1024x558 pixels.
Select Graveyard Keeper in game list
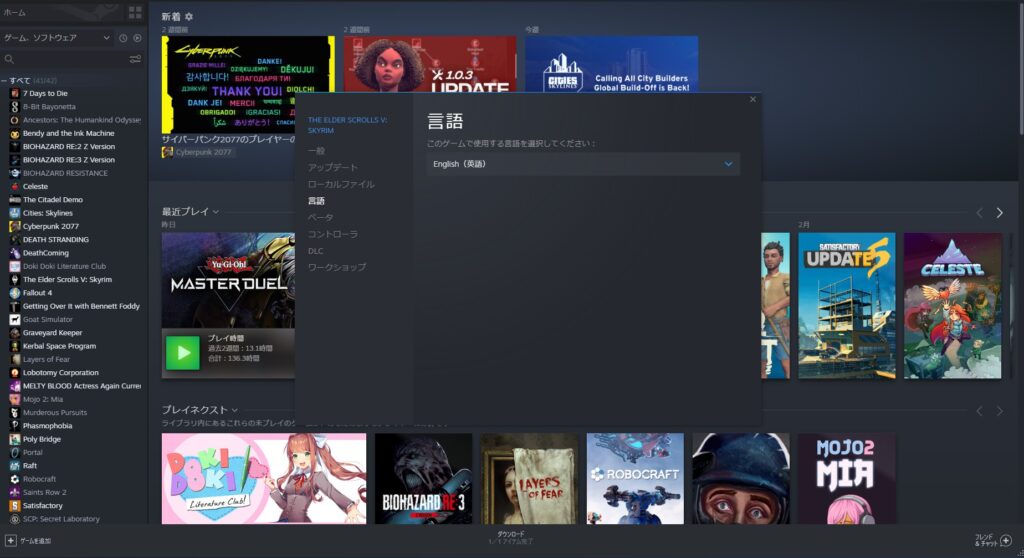(x=52, y=333)
